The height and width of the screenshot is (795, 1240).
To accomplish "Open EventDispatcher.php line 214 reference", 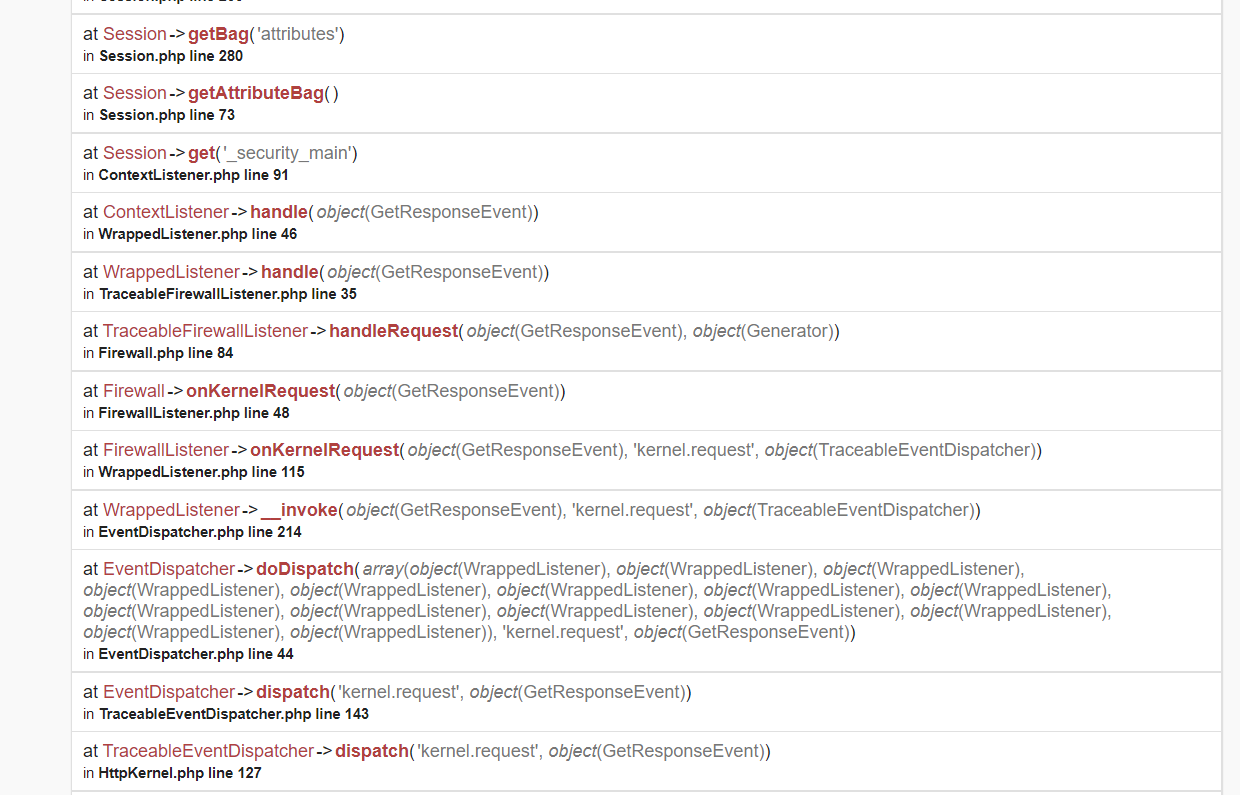I will coord(200,532).
